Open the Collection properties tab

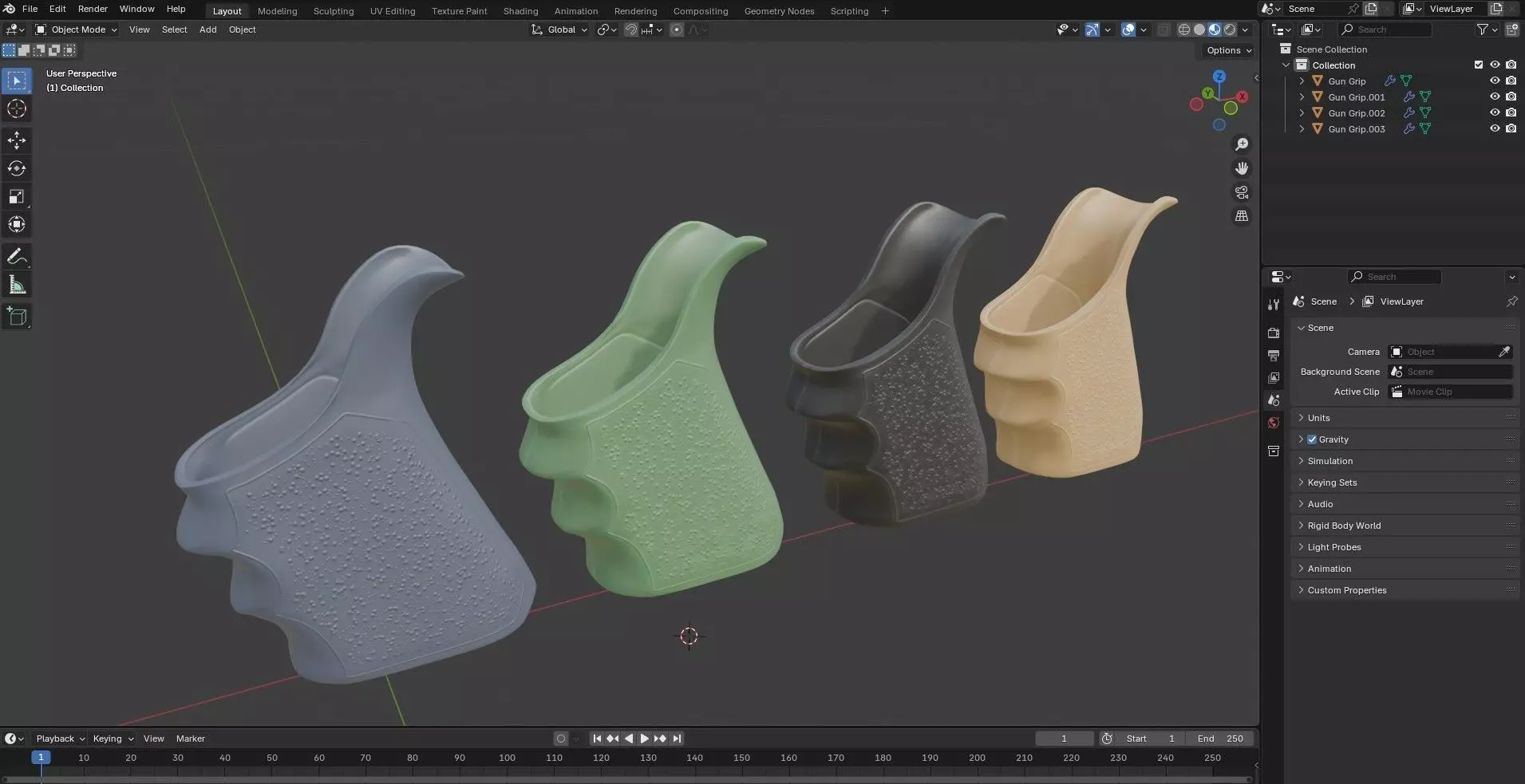(1274, 451)
